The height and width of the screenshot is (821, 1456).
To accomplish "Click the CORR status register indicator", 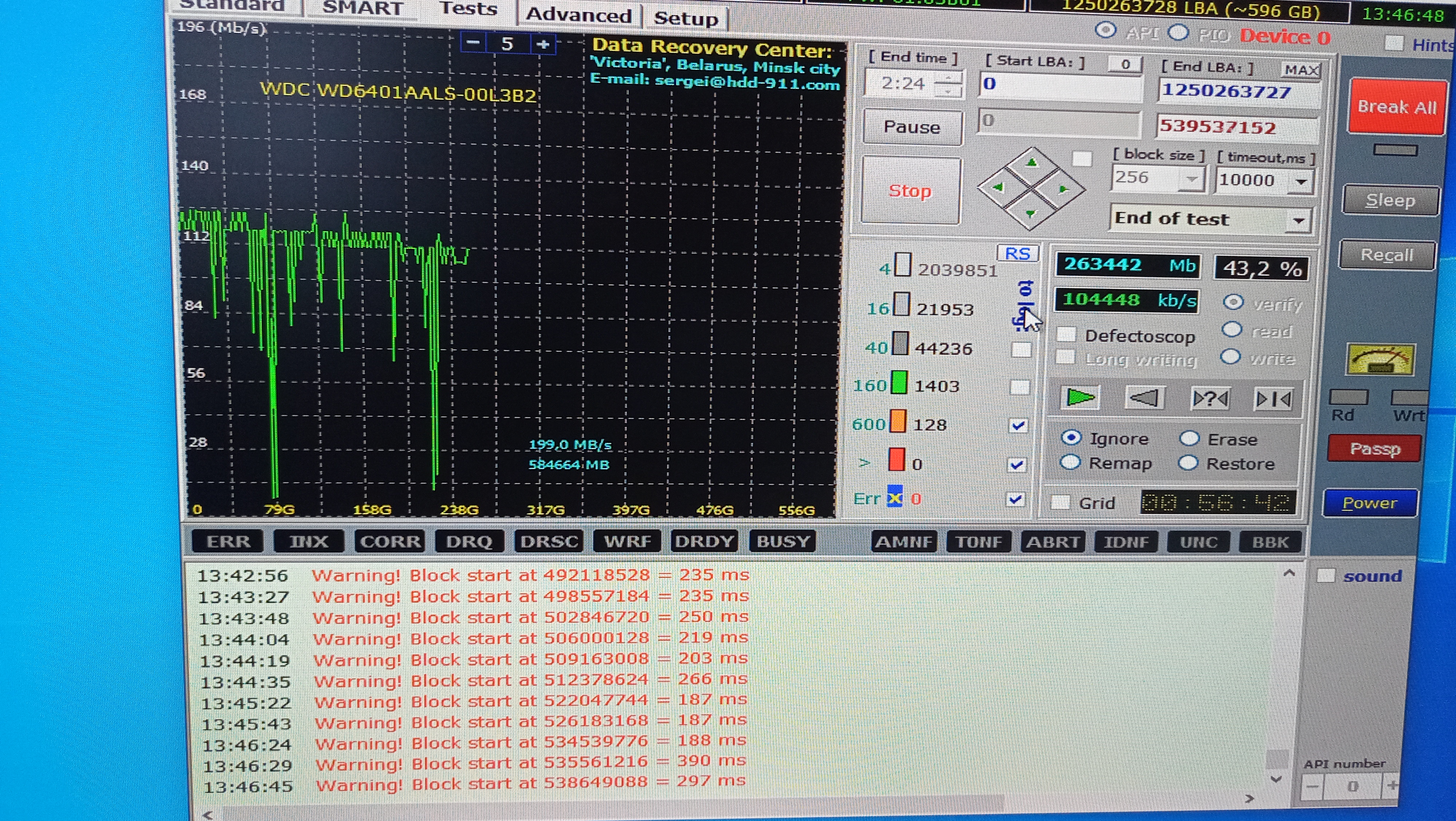I will [x=390, y=541].
